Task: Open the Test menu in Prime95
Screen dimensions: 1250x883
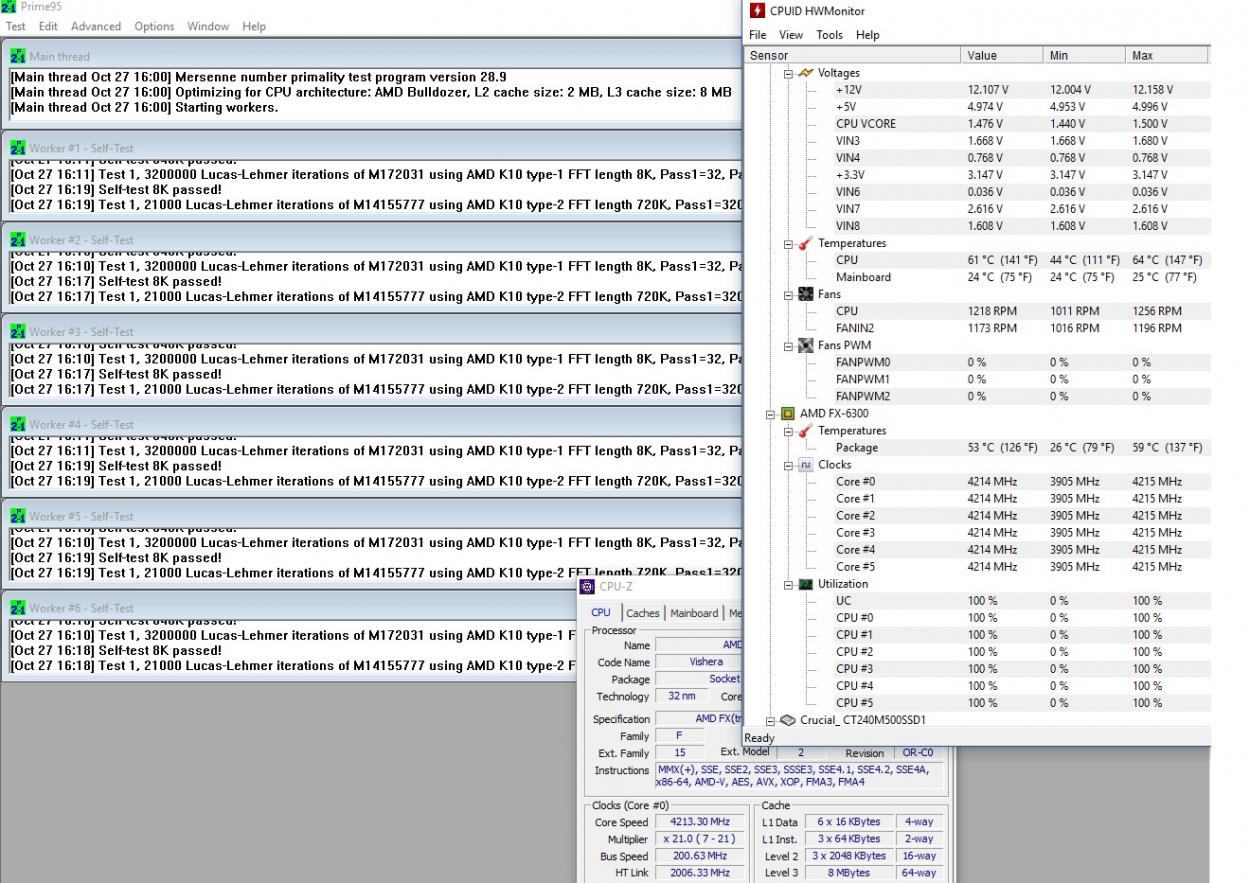Action: pos(16,26)
